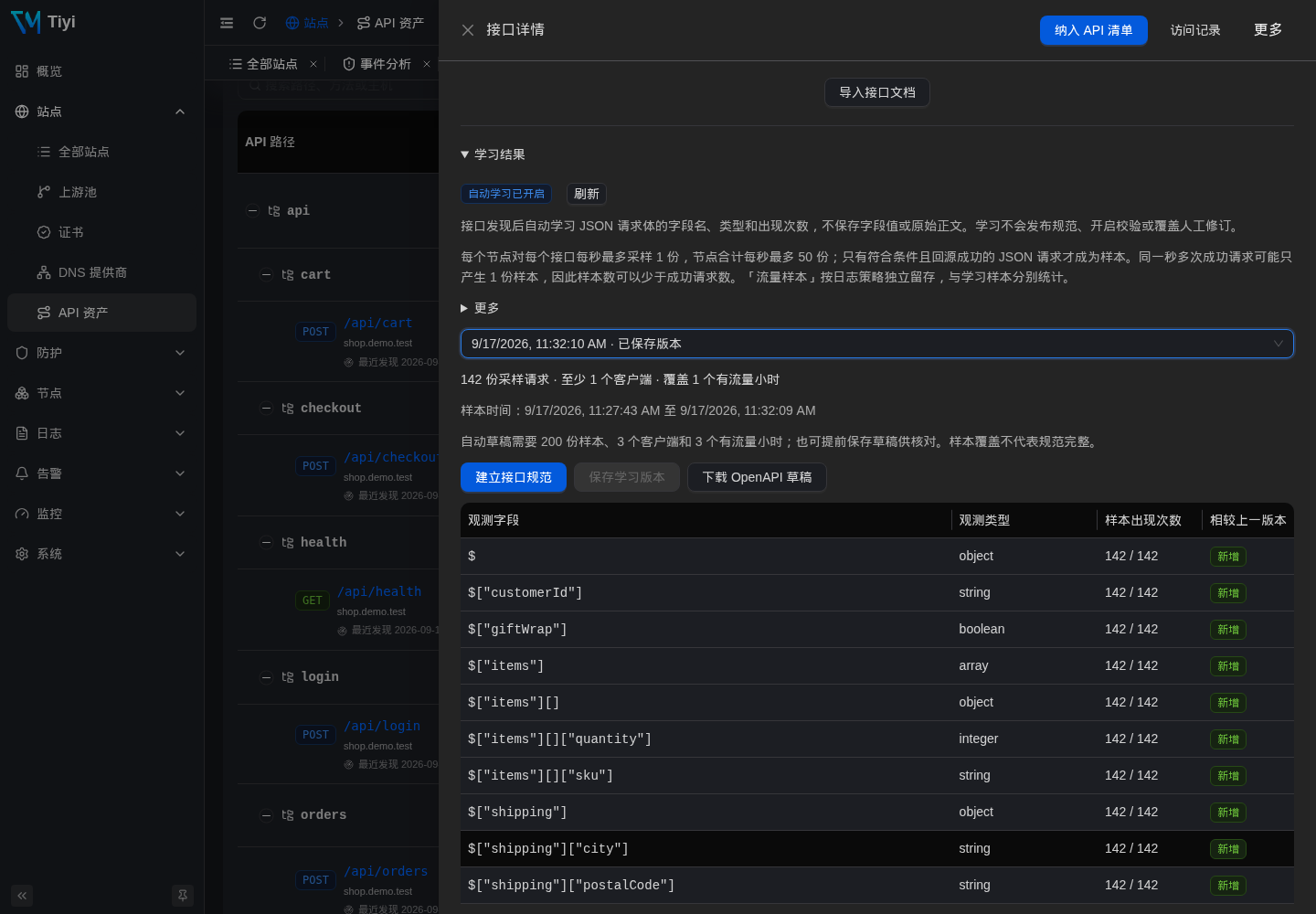The height and width of the screenshot is (914, 1316).
Task: Click the 系统 gear icon
Action: (22, 554)
